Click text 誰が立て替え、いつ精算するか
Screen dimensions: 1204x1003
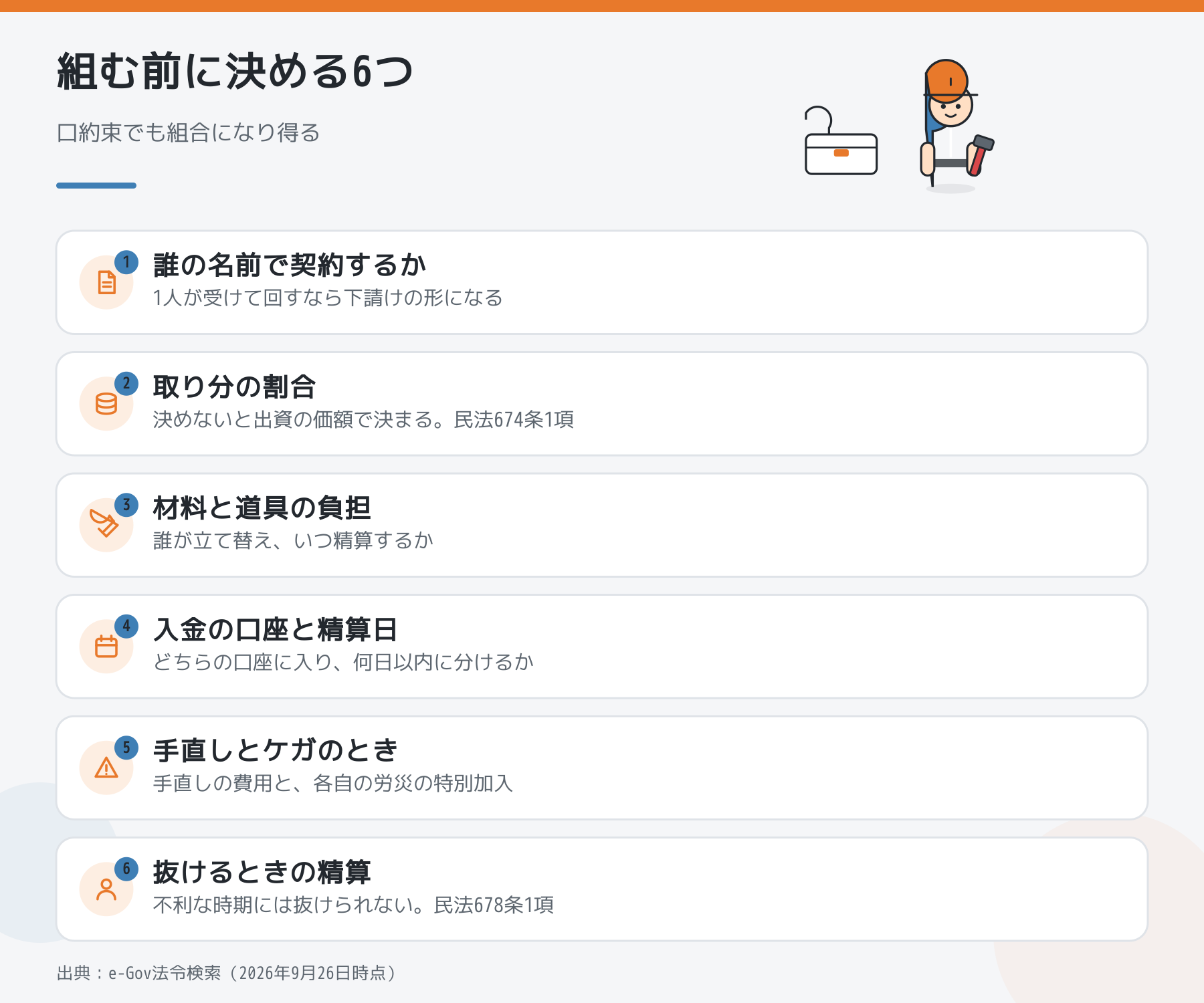tap(293, 540)
